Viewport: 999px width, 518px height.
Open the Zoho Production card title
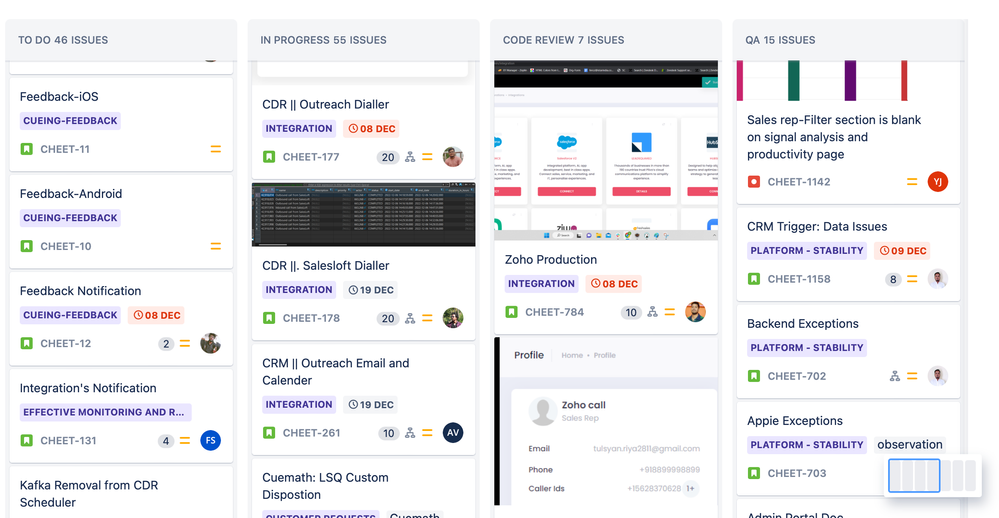click(551, 260)
